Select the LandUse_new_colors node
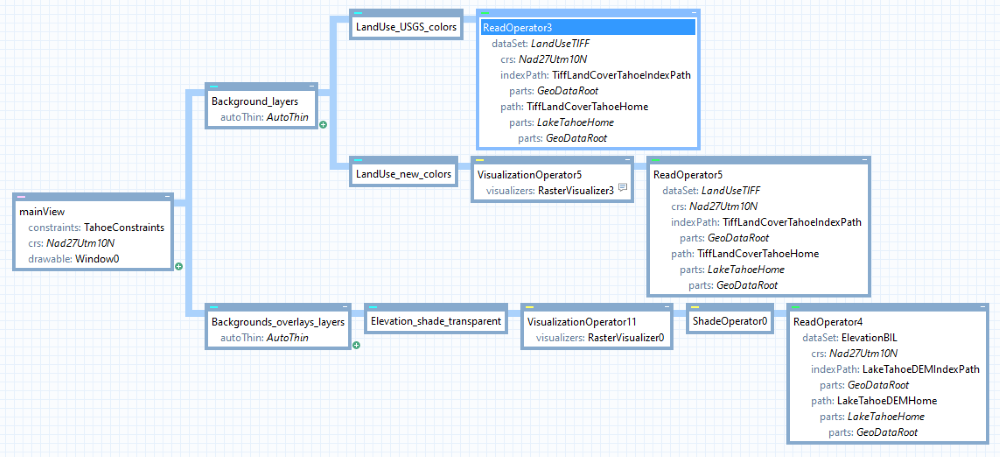Viewport: 1000px width, 457px height. [x=405, y=174]
